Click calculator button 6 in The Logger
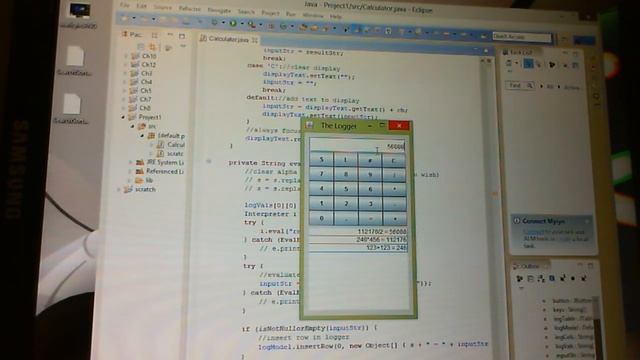 point(370,189)
